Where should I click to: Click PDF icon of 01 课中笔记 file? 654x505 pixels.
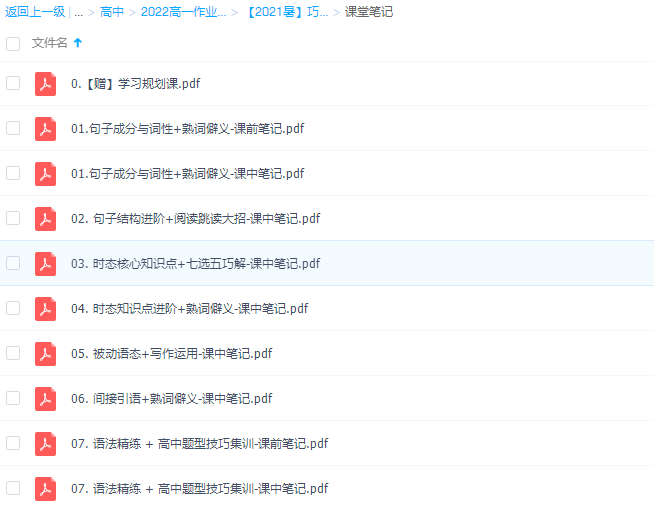45,174
